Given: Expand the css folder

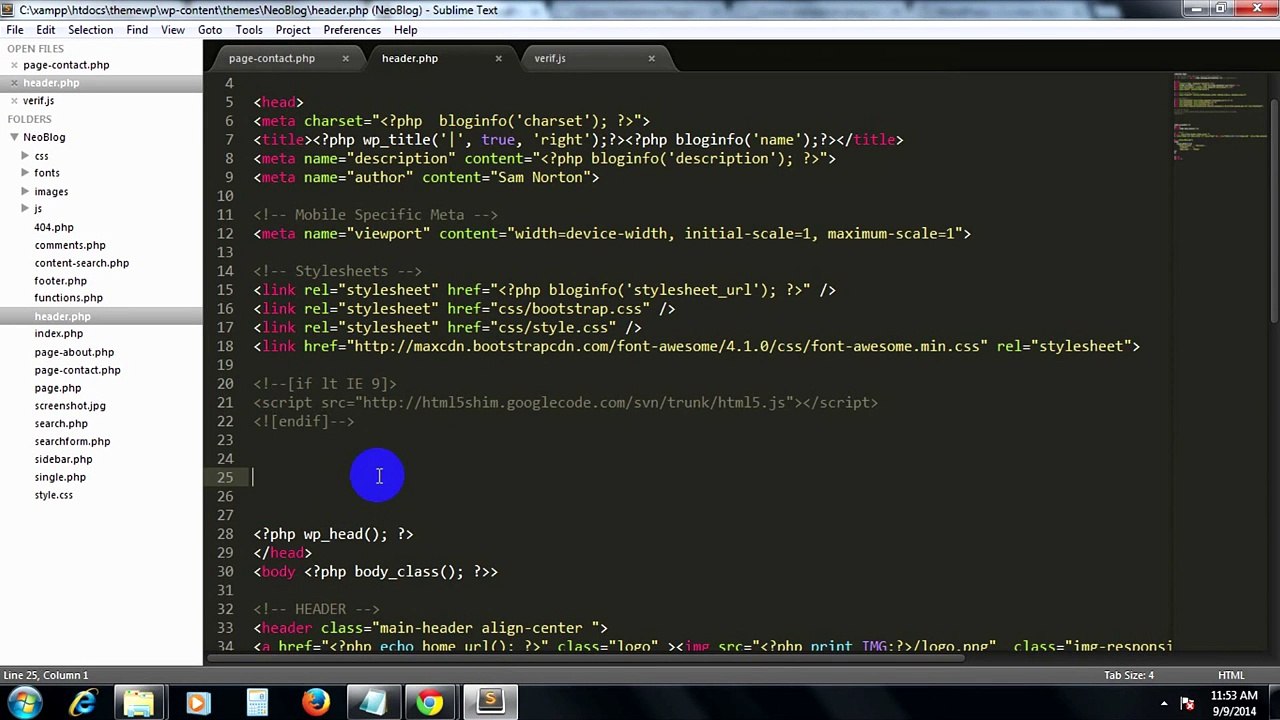Looking at the screenshot, I should tap(25, 155).
